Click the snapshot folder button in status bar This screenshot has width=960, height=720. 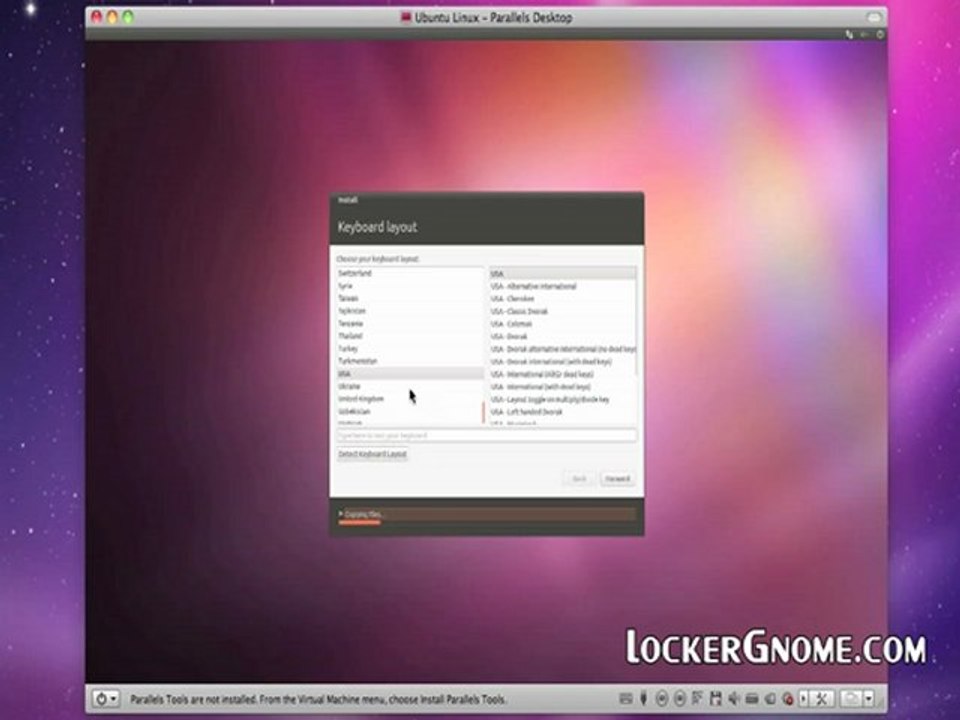852,698
